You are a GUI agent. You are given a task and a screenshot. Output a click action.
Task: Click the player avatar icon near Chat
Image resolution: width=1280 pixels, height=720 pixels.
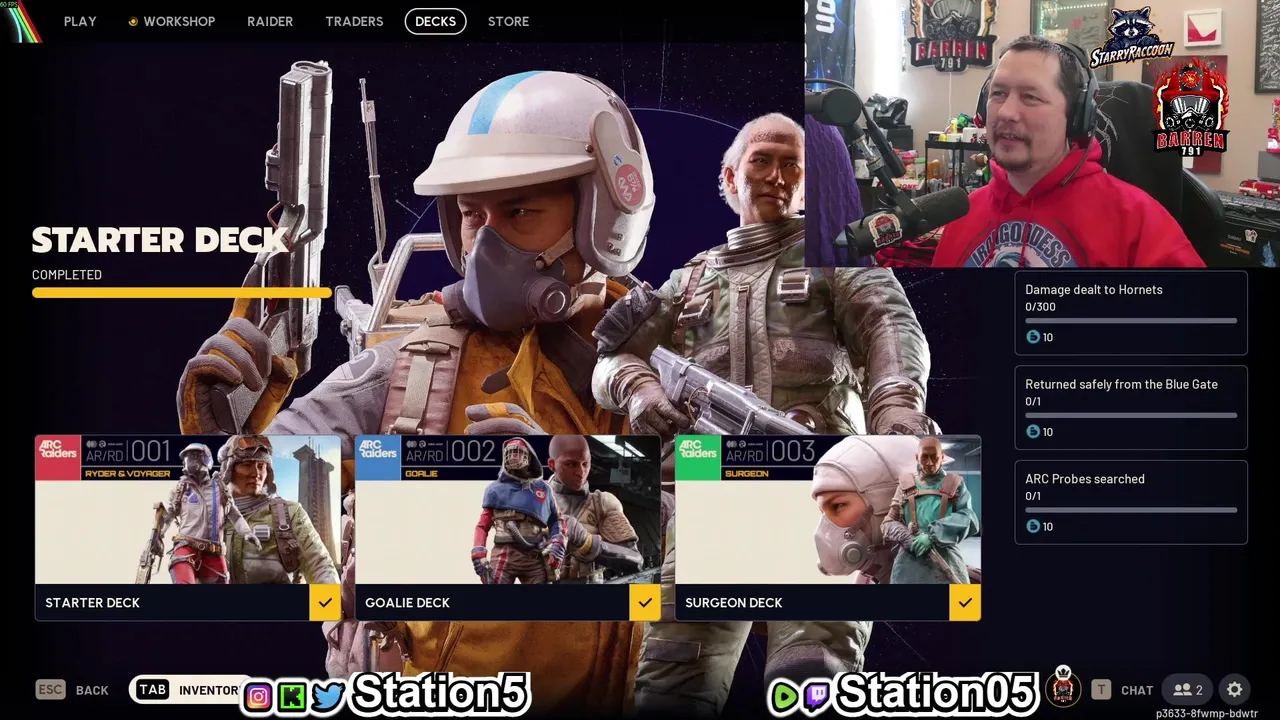point(1063,686)
